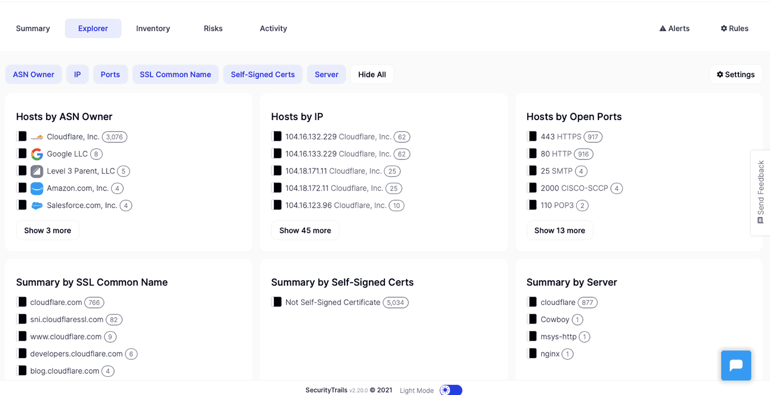This screenshot has height=395, width=770.
Task: Open the chat support bubble icon
Action: (736, 365)
